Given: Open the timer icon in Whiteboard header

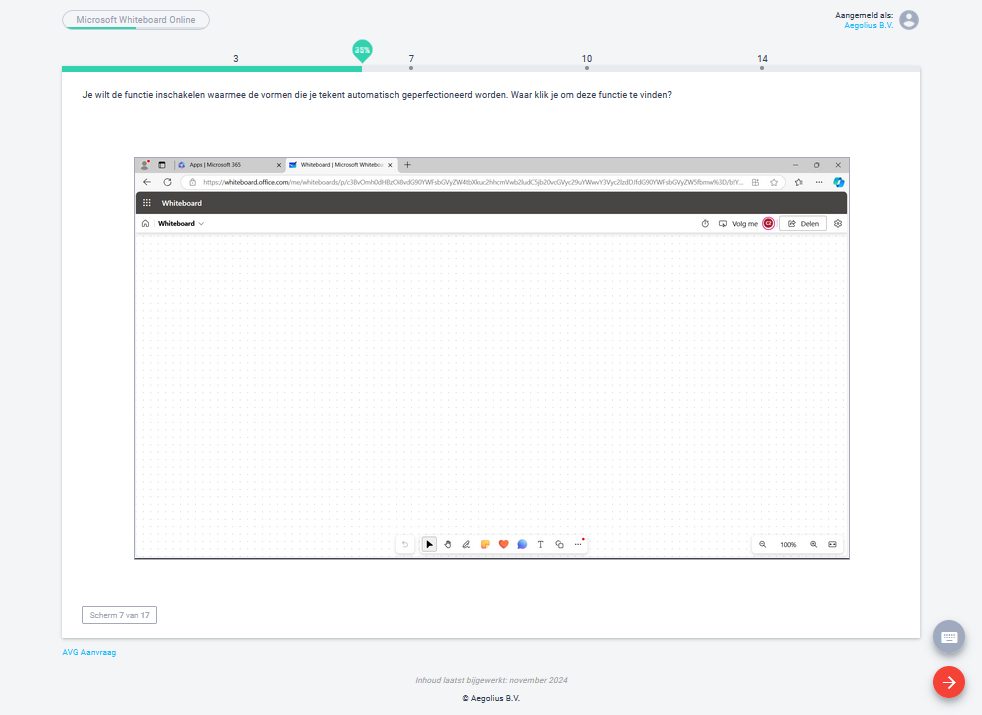Looking at the screenshot, I should click(705, 224).
